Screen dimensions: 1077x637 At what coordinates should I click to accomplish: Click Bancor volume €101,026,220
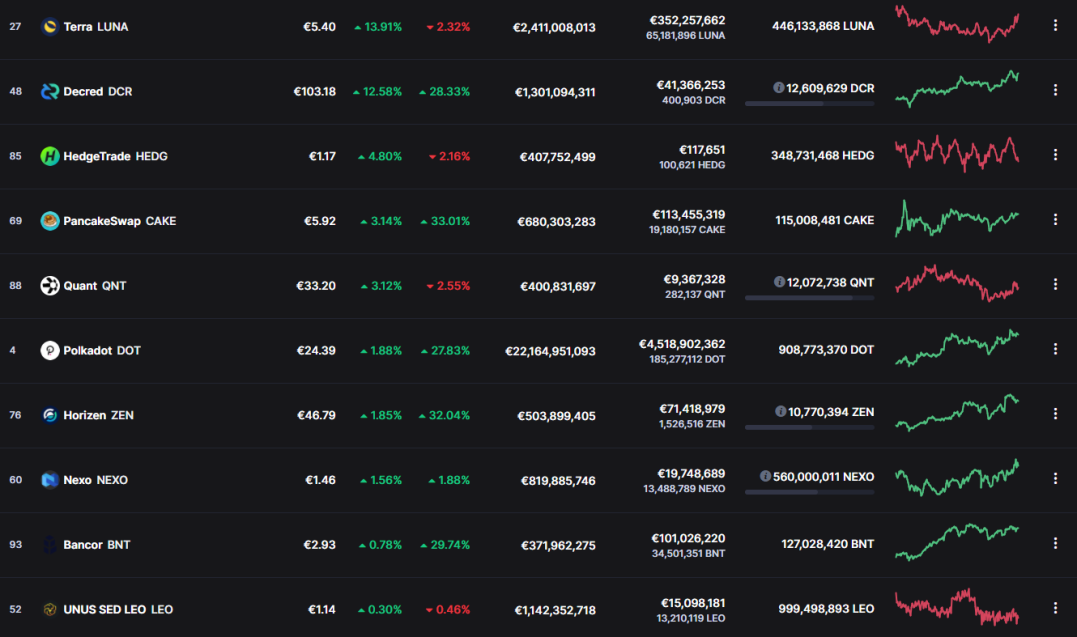click(x=688, y=538)
